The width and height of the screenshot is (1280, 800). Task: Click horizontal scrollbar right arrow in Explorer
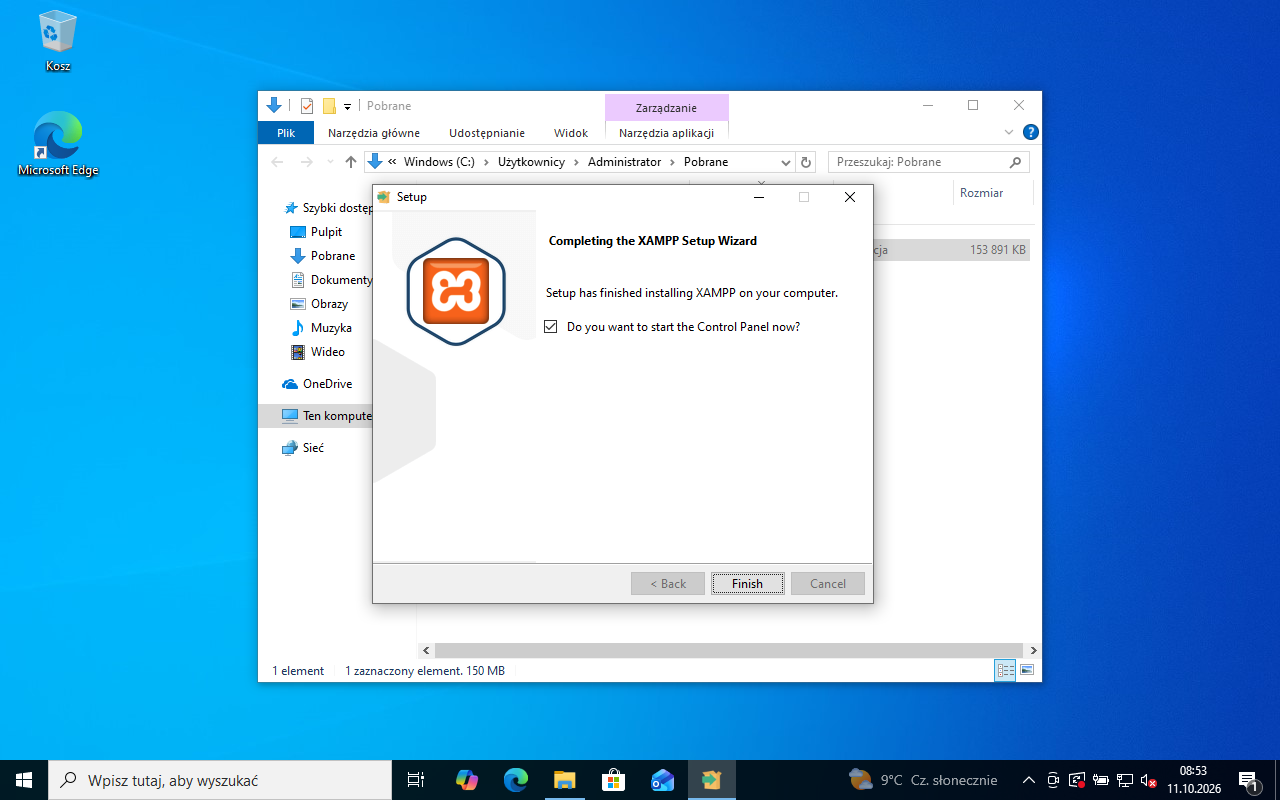tap(1033, 650)
